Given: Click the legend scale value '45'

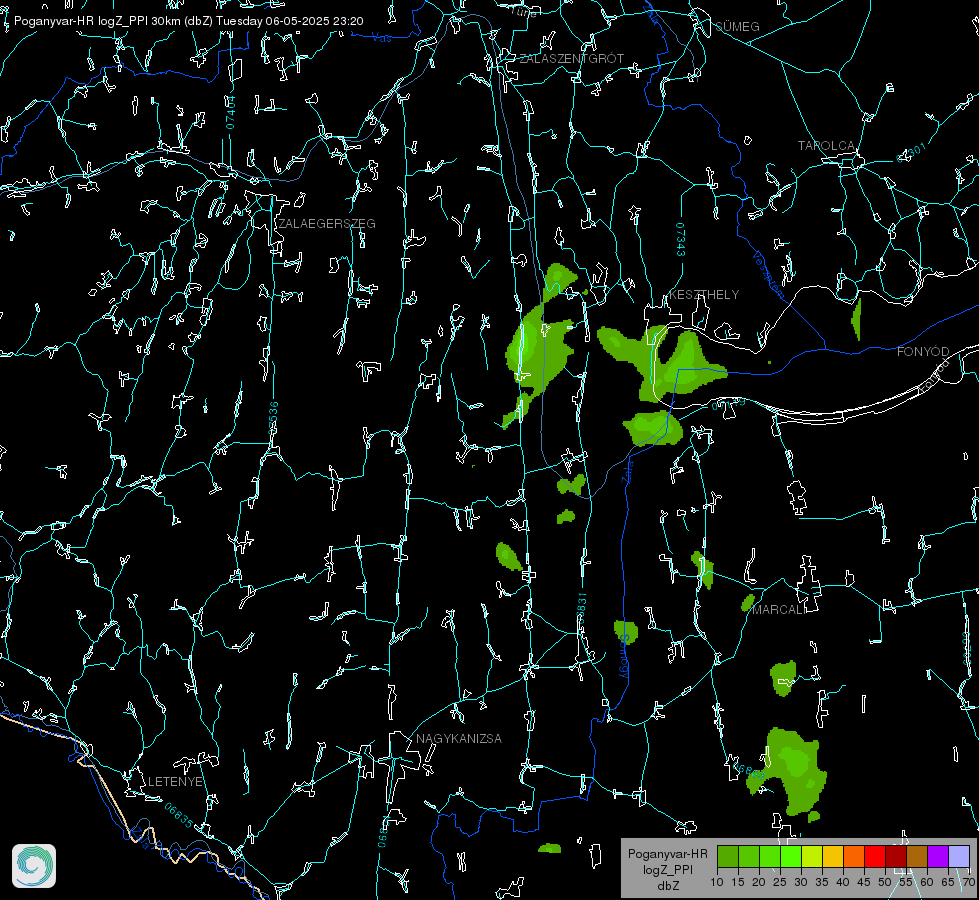Looking at the screenshot, I should pyautogui.click(x=864, y=882).
